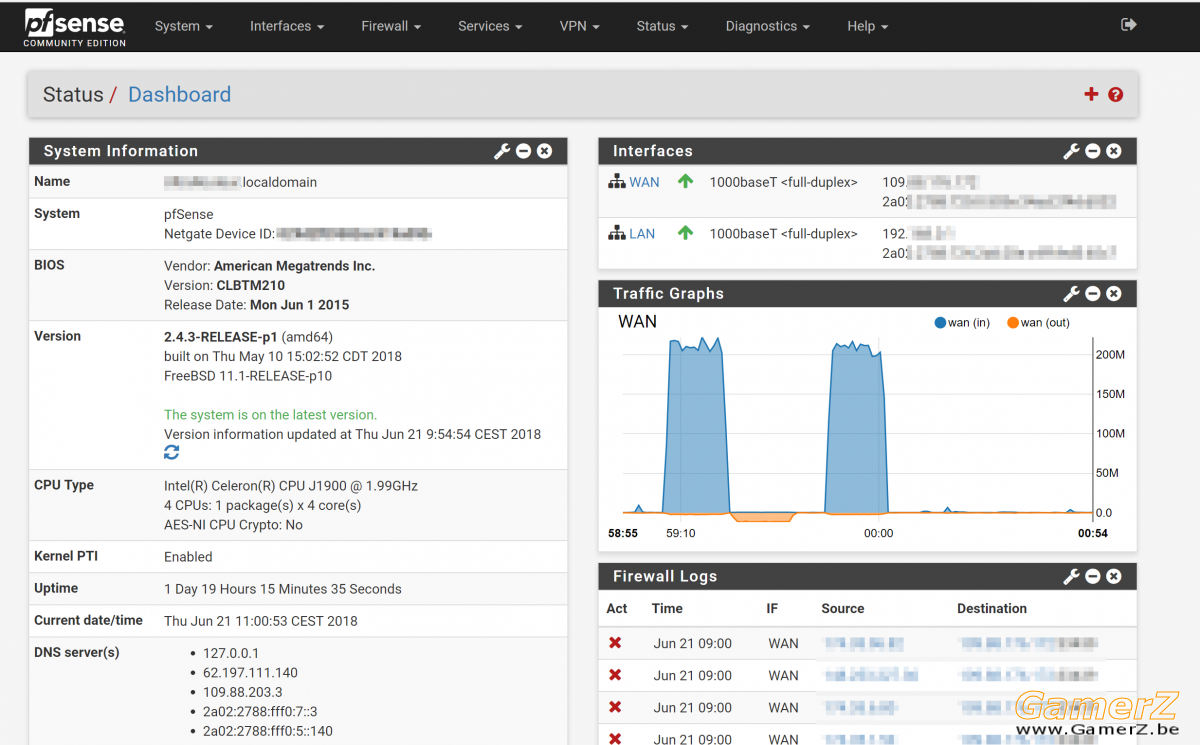Click the block icon on first firewall log row
This screenshot has width=1200, height=745.
pos(615,644)
